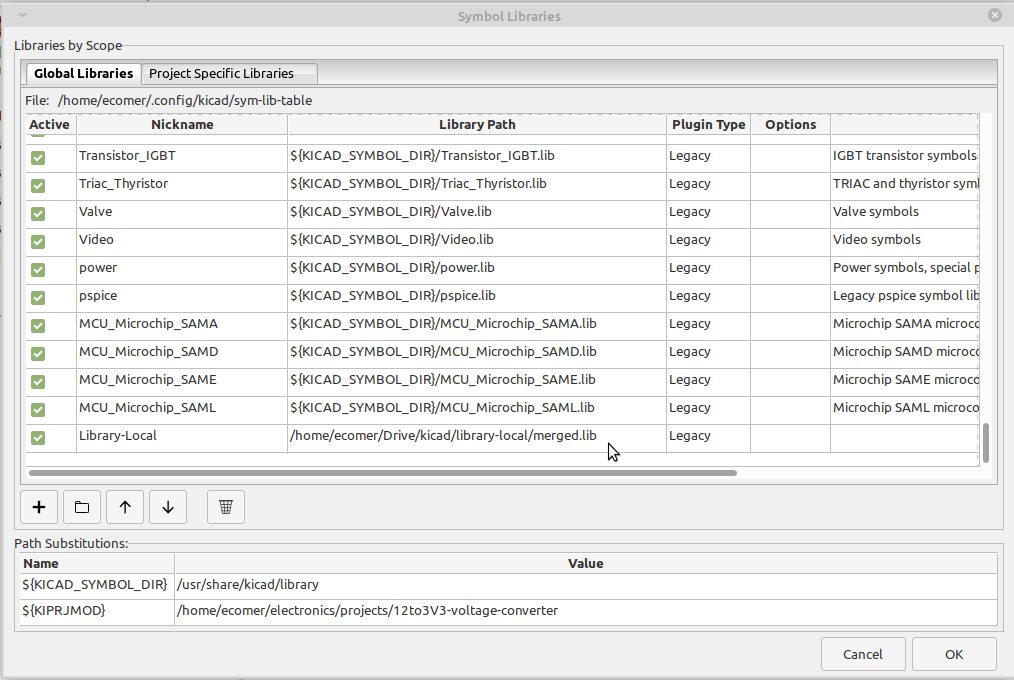1014x680 pixels.
Task: Toggle Active checkbox for MCU_Microchip_SAME
Action: pyautogui.click(x=38, y=381)
